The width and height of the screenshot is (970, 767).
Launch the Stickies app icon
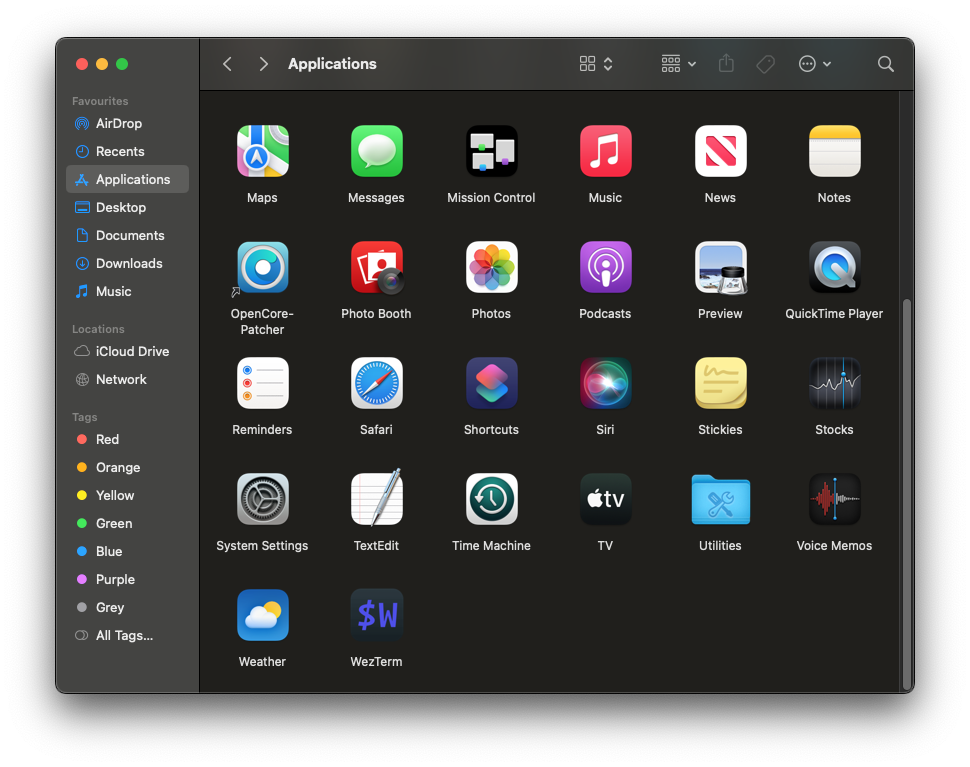coord(720,382)
